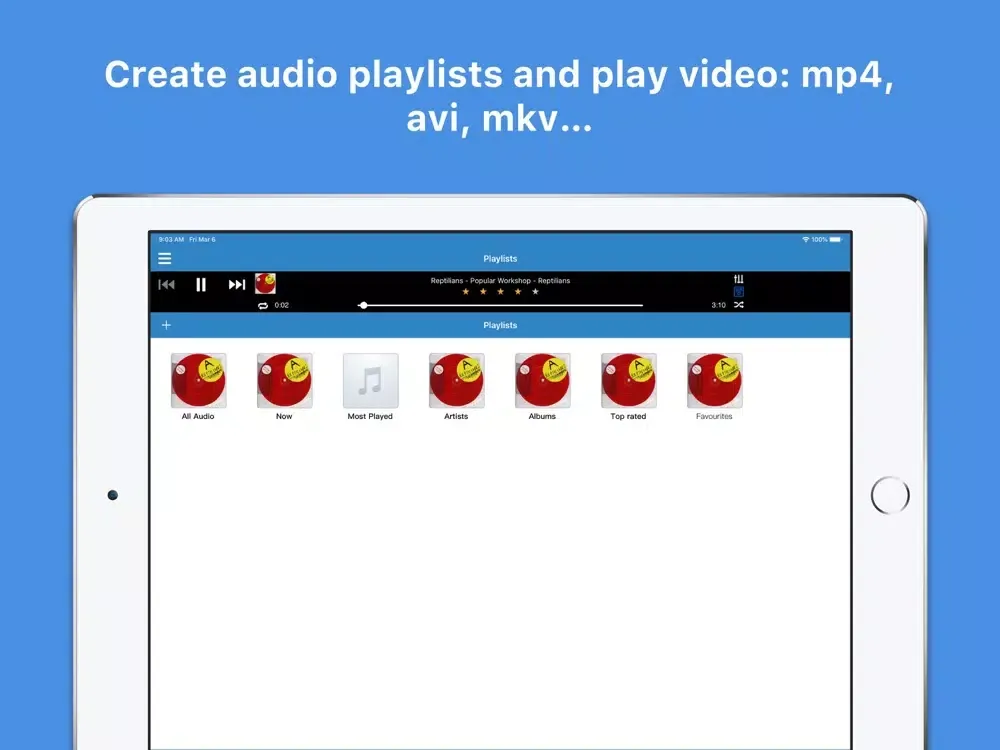Open the hamburger menu
Screen dimensions: 1000x750
click(x=165, y=258)
